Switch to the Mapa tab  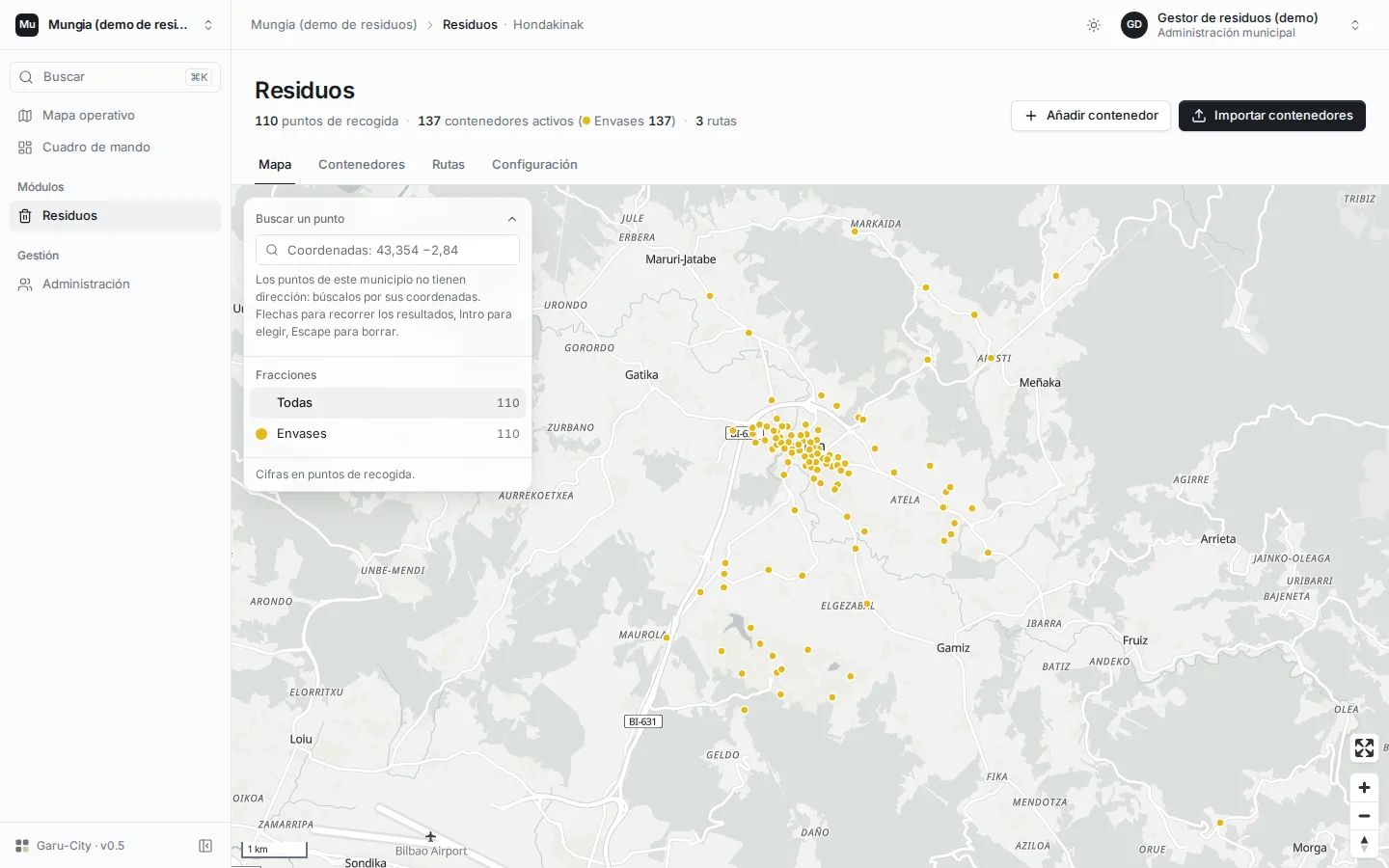[275, 165]
